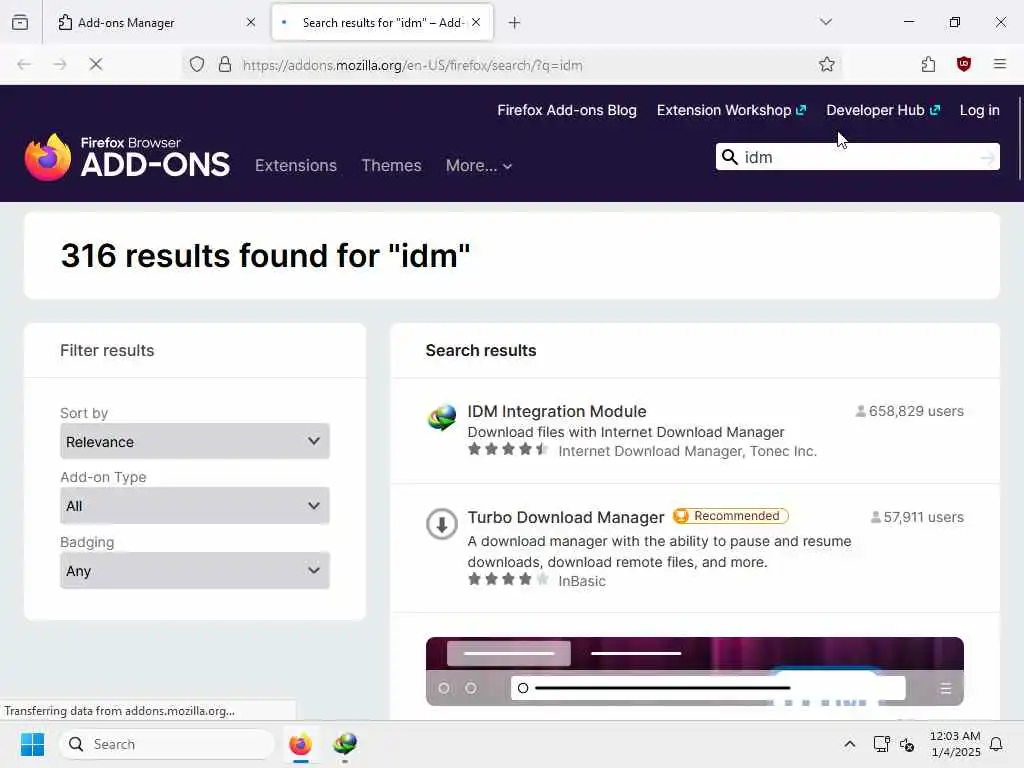Click "Internet Download Manager, Tonec Inc." author text

click(688, 451)
